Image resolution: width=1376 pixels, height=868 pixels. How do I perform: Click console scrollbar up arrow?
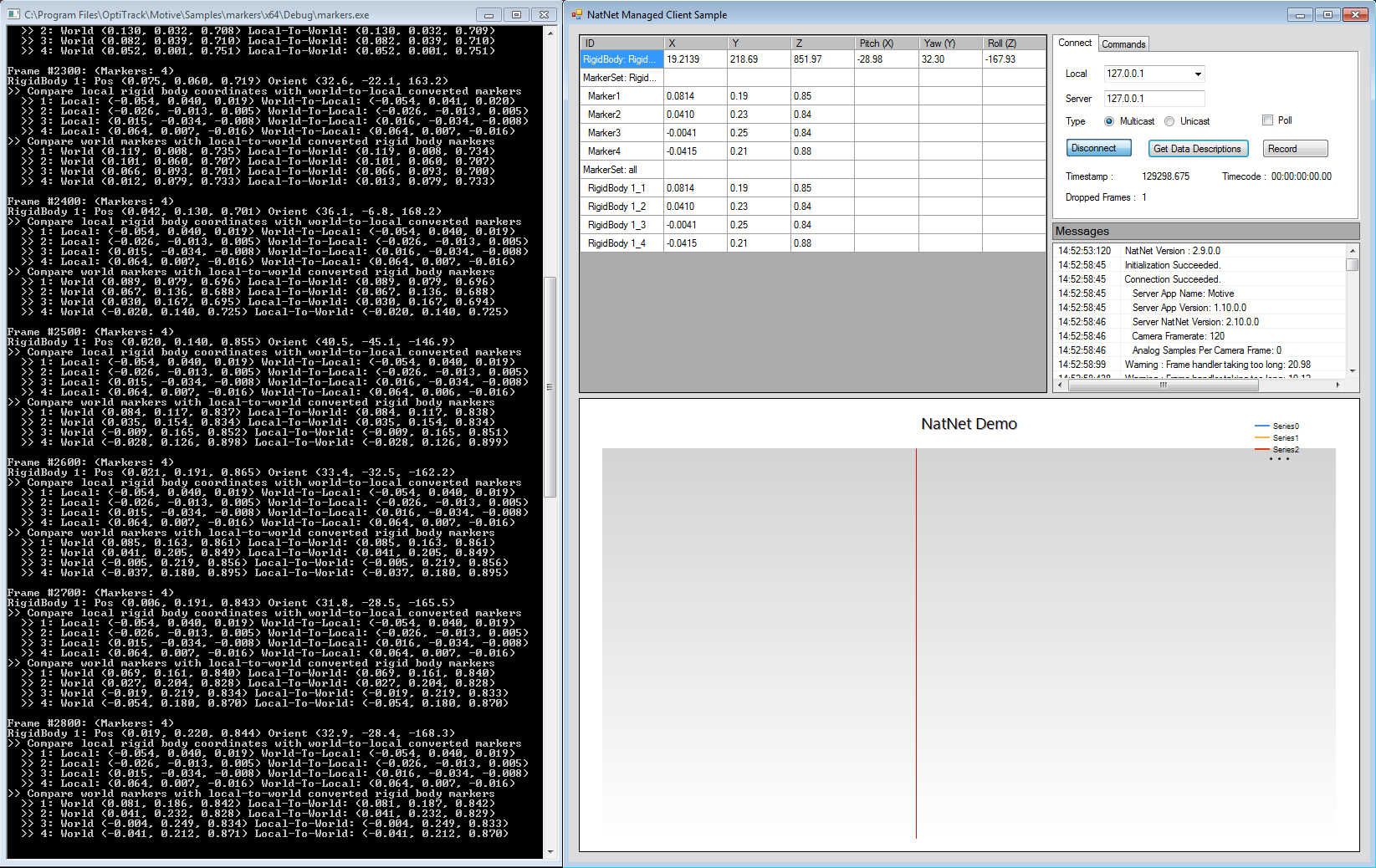click(550, 33)
